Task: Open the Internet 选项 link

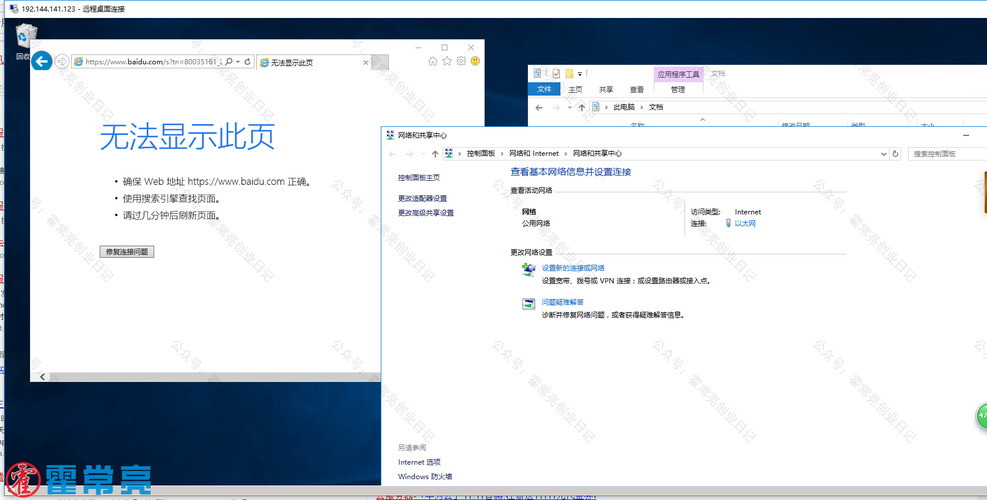Action: click(419, 462)
